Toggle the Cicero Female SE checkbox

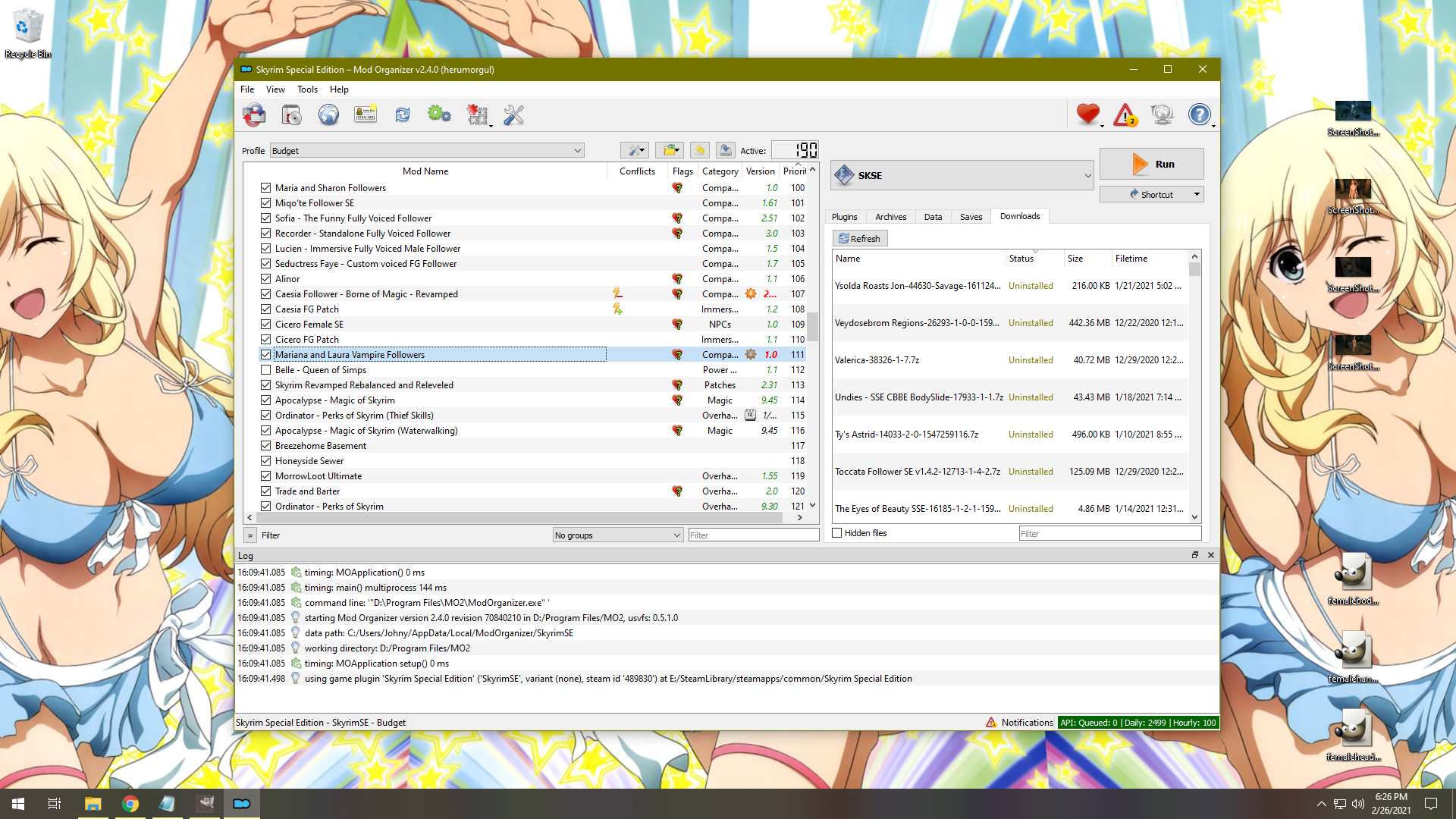pos(265,325)
